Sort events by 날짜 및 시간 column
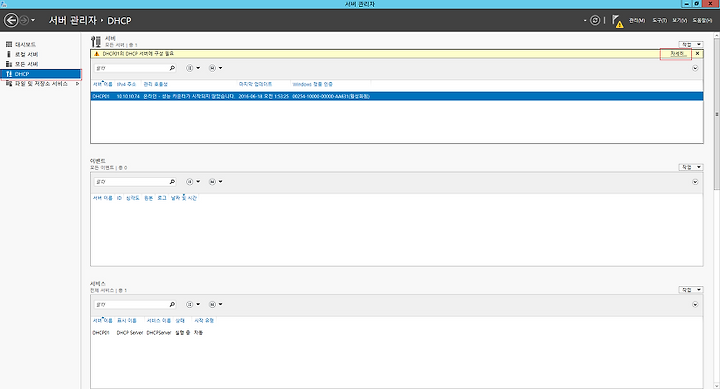Image resolution: width=720 pixels, height=389 pixels. click(x=184, y=198)
